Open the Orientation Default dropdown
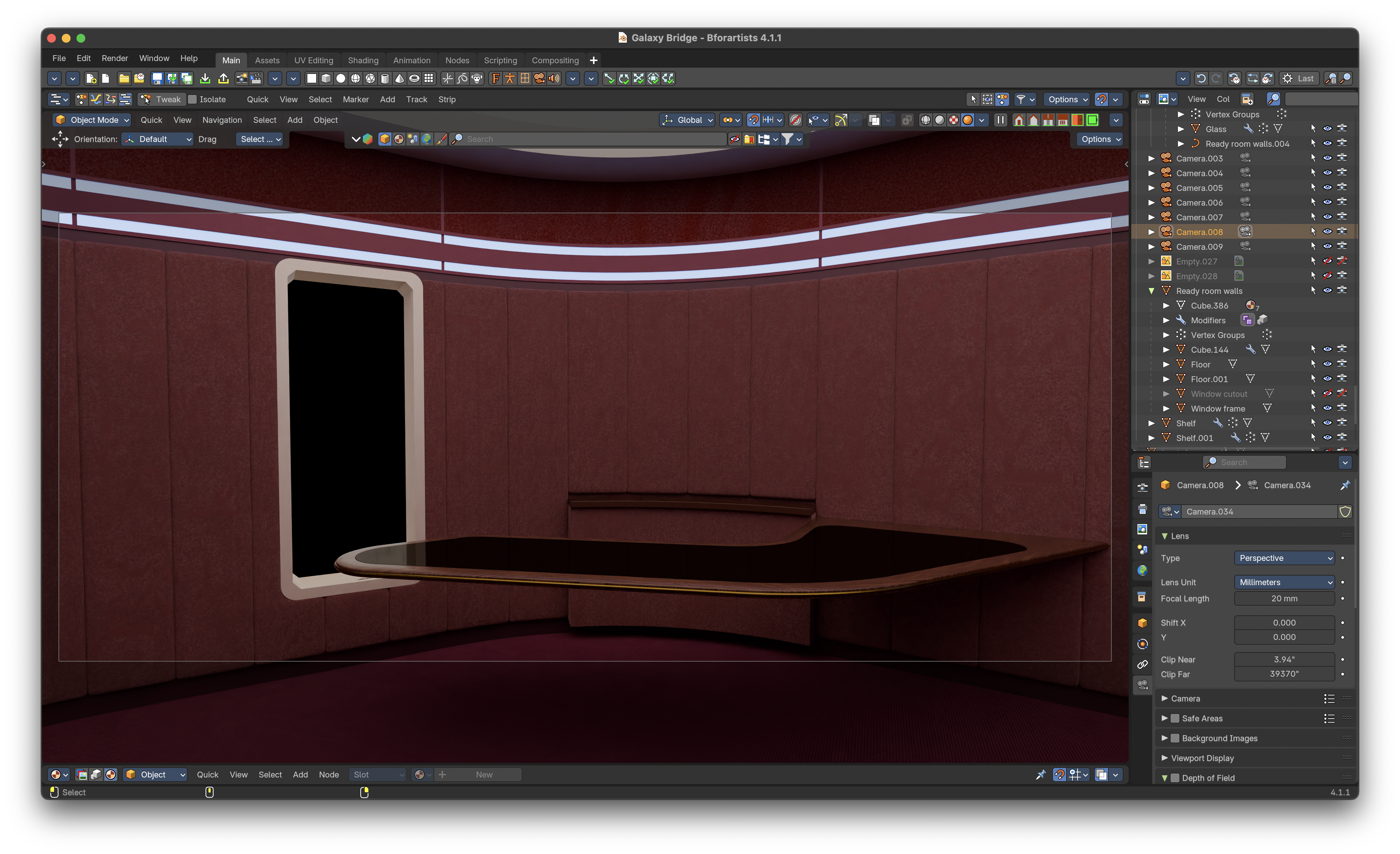Screen dimensions: 1400x854 [x=157, y=139]
